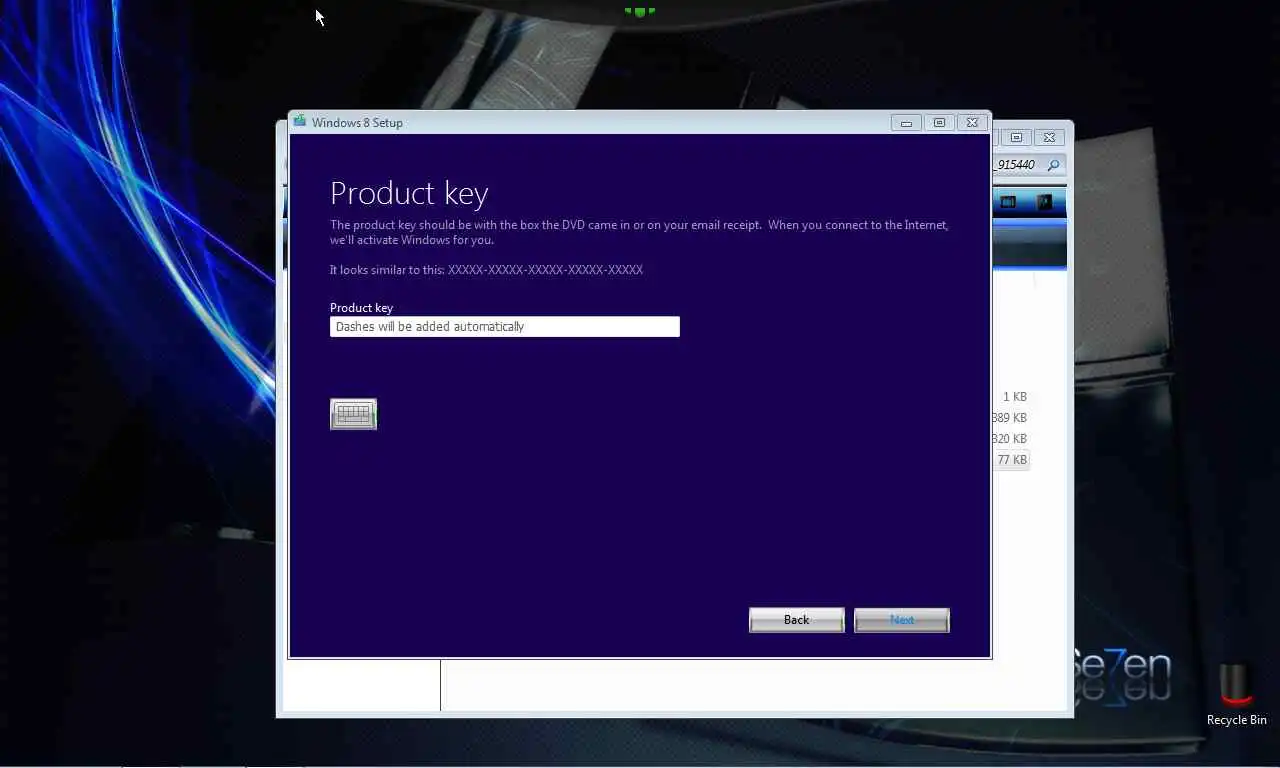Click the search magnifier in background window
This screenshot has height=768, width=1280.
pos(1053,165)
